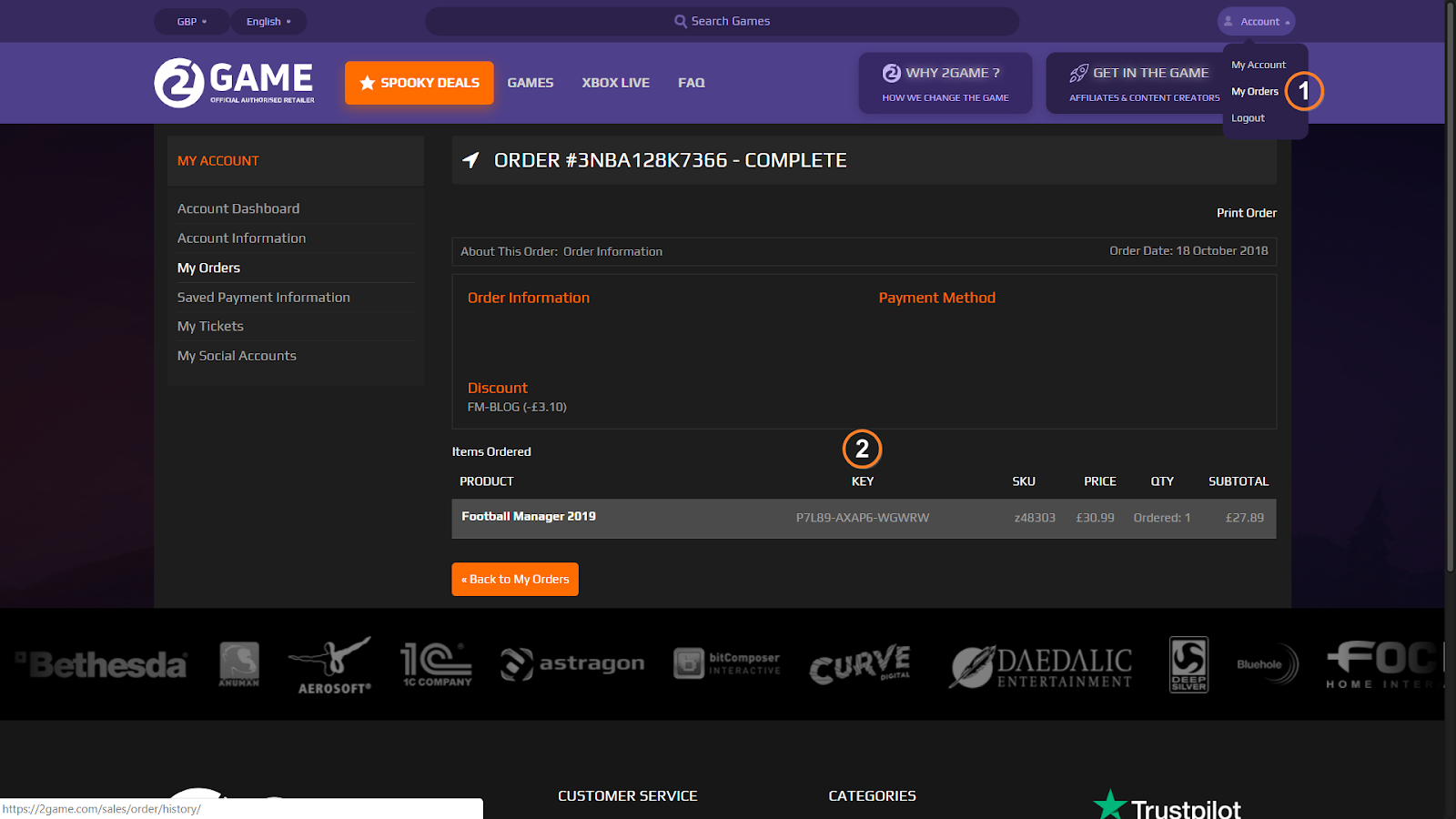The width and height of the screenshot is (1456, 819).
Task: Click the SKU value z48303
Action: click(1035, 518)
